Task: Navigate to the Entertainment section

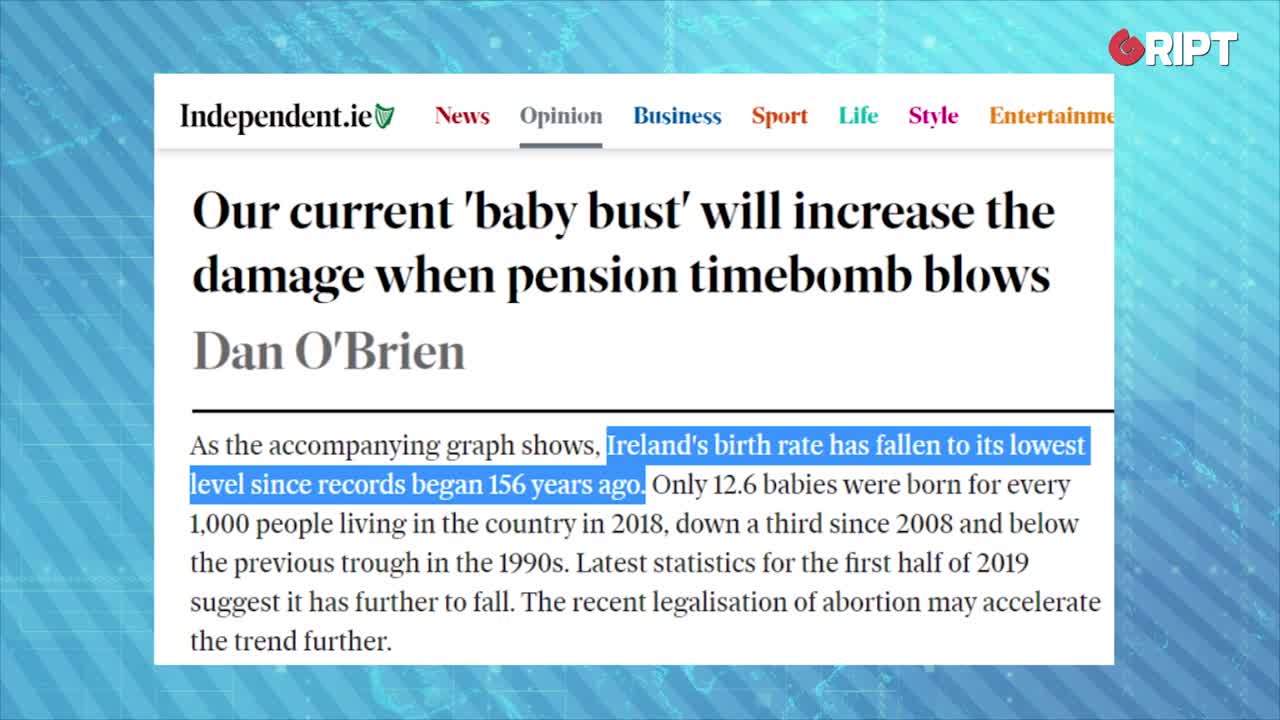Action: pyautogui.click(x=1050, y=116)
